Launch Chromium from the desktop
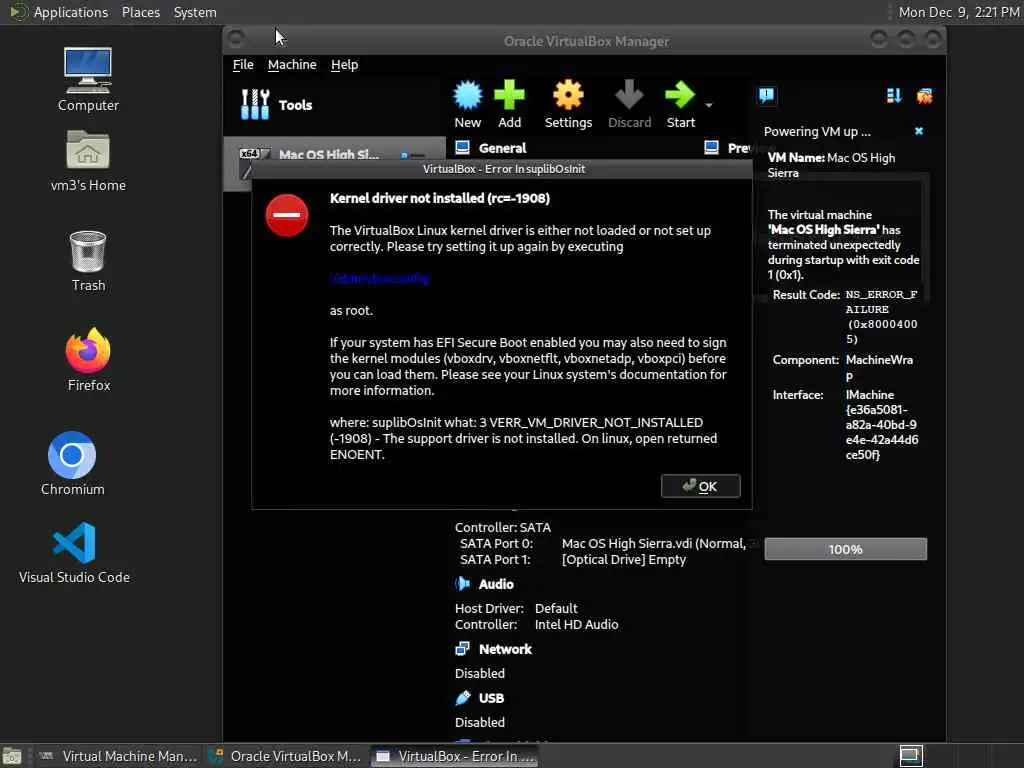The height and width of the screenshot is (768, 1024). coord(72,463)
